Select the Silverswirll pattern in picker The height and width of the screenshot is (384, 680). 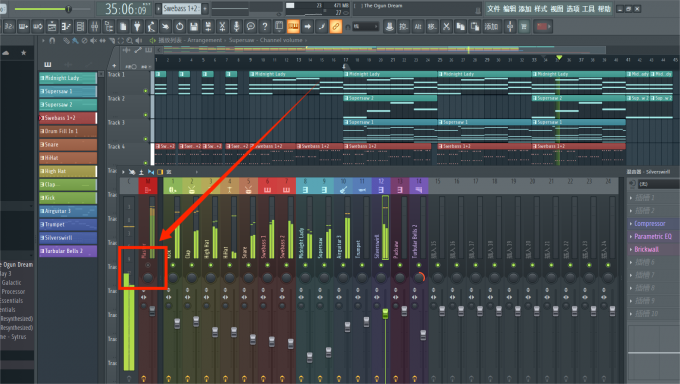click(68, 238)
